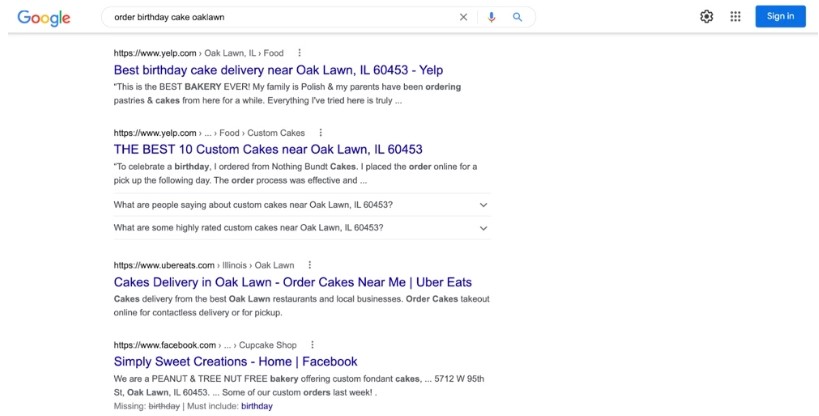819x416 pixels.
Task: Click the magnifying glass search icon
Action: point(517,17)
